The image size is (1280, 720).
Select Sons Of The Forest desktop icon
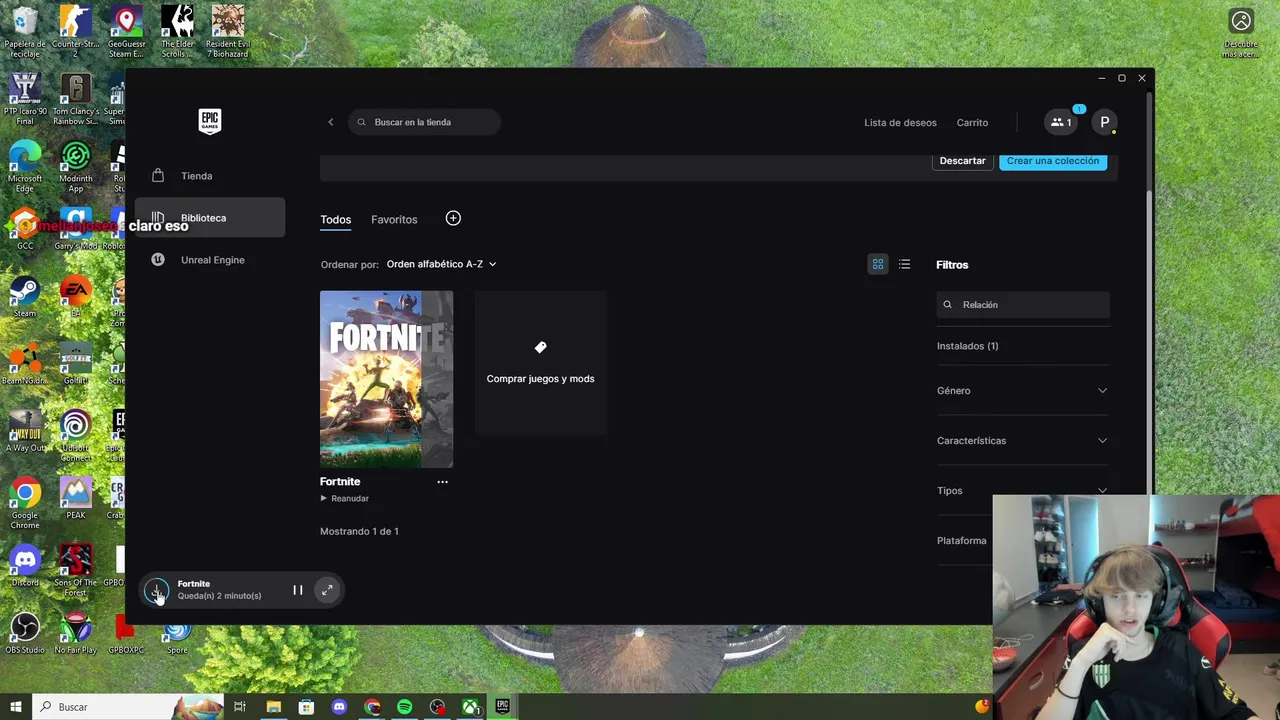point(75,570)
